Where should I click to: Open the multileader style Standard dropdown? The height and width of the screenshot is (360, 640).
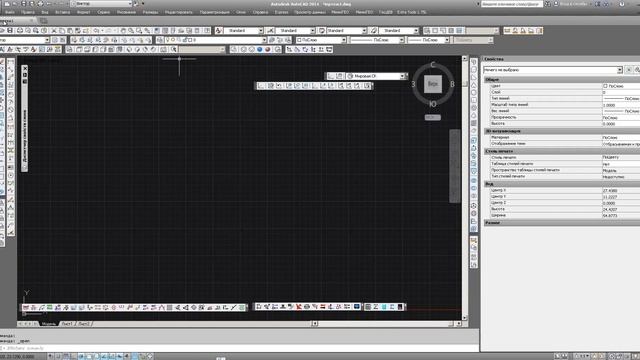click(398, 31)
